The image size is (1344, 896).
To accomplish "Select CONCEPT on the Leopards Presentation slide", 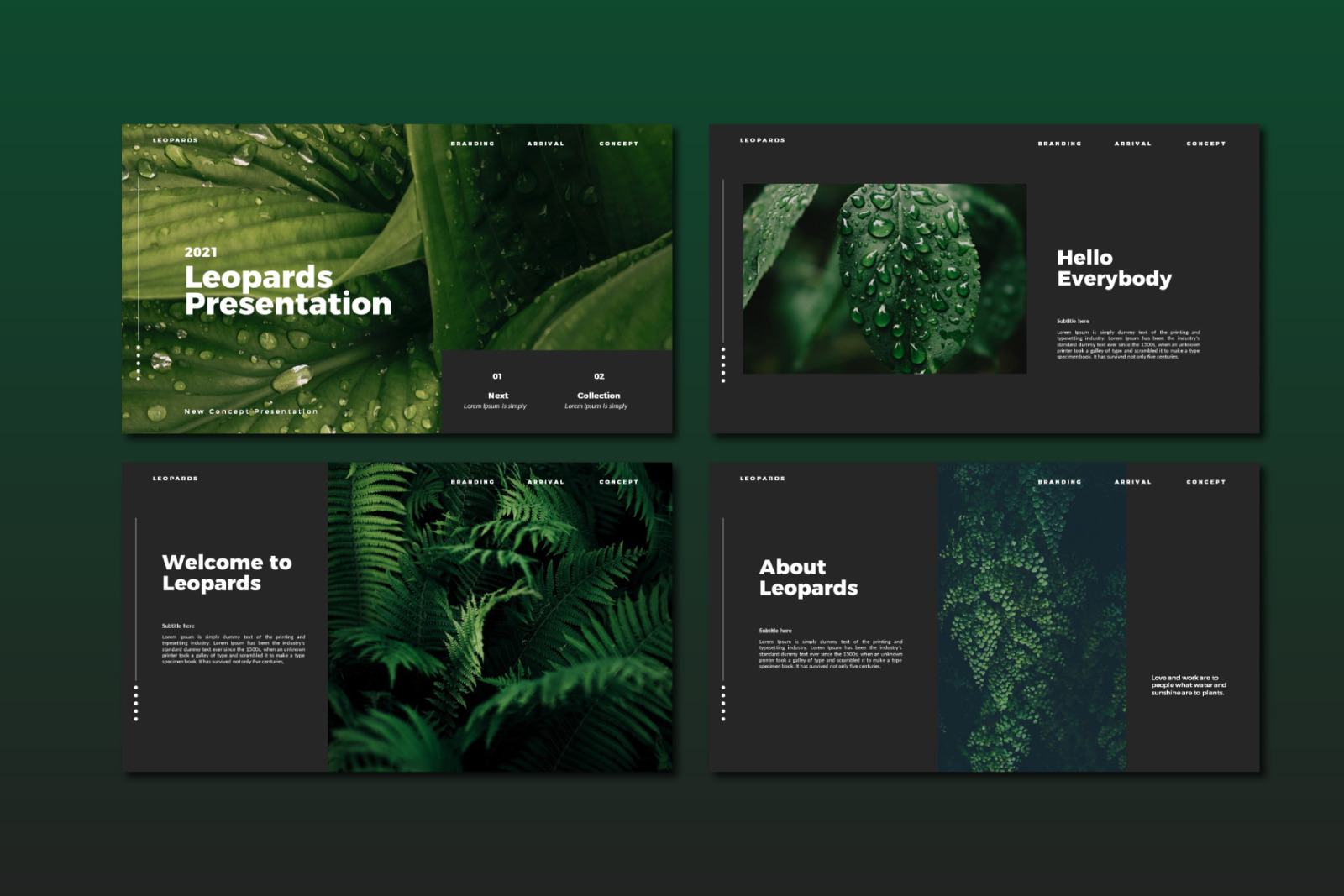I will click(x=618, y=144).
